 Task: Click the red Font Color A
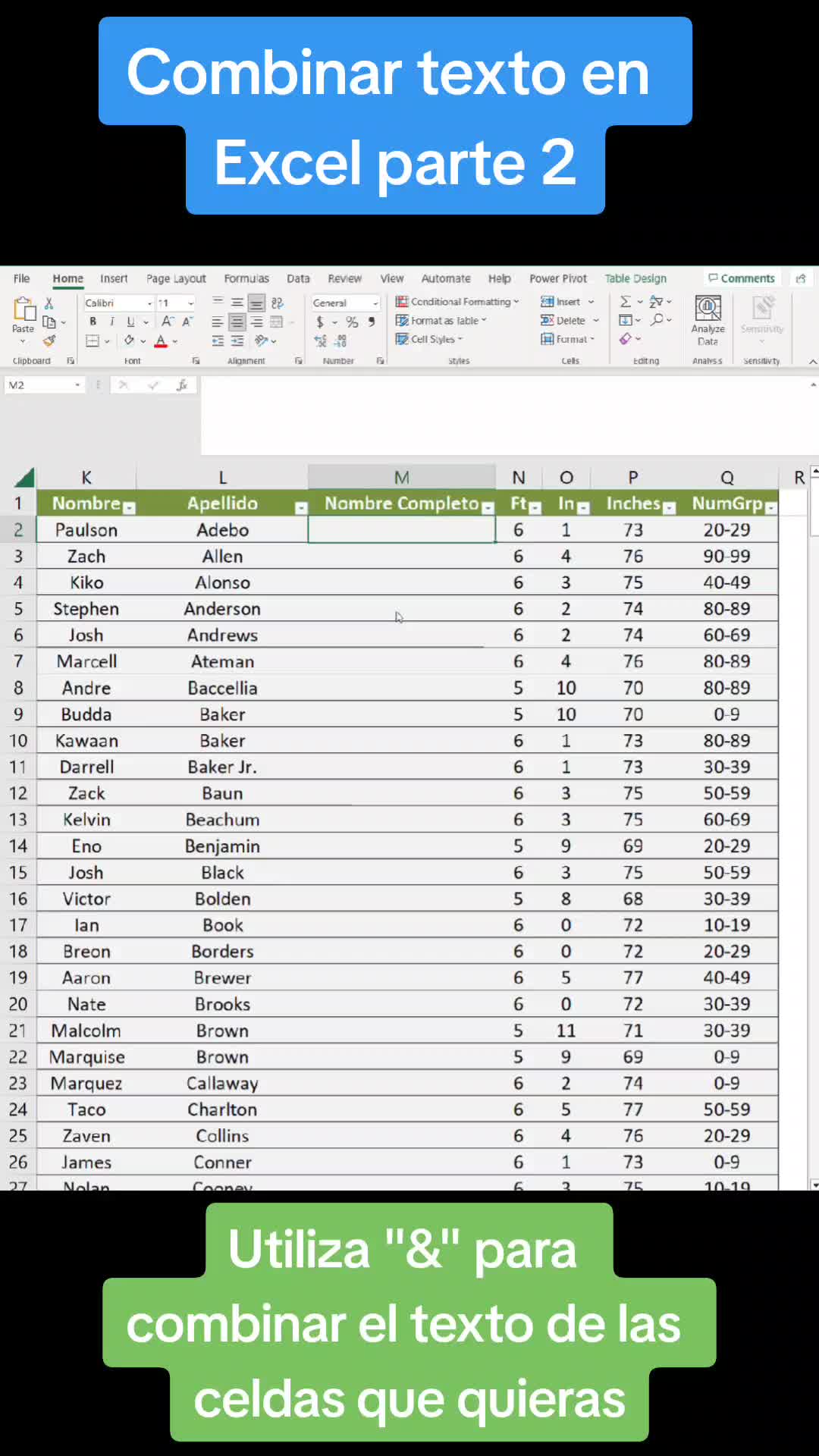coord(161,341)
